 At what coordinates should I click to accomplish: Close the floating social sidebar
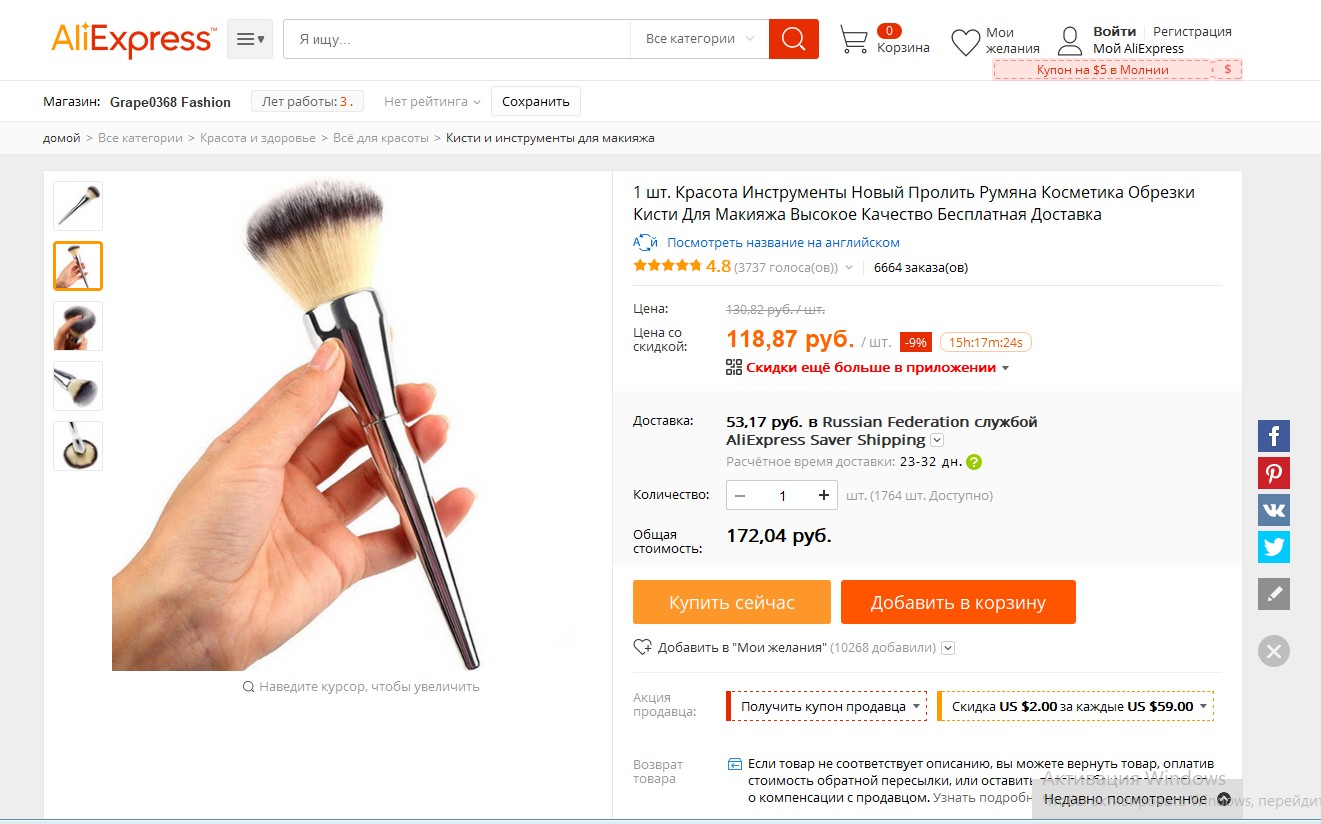[x=1274, y=652]
